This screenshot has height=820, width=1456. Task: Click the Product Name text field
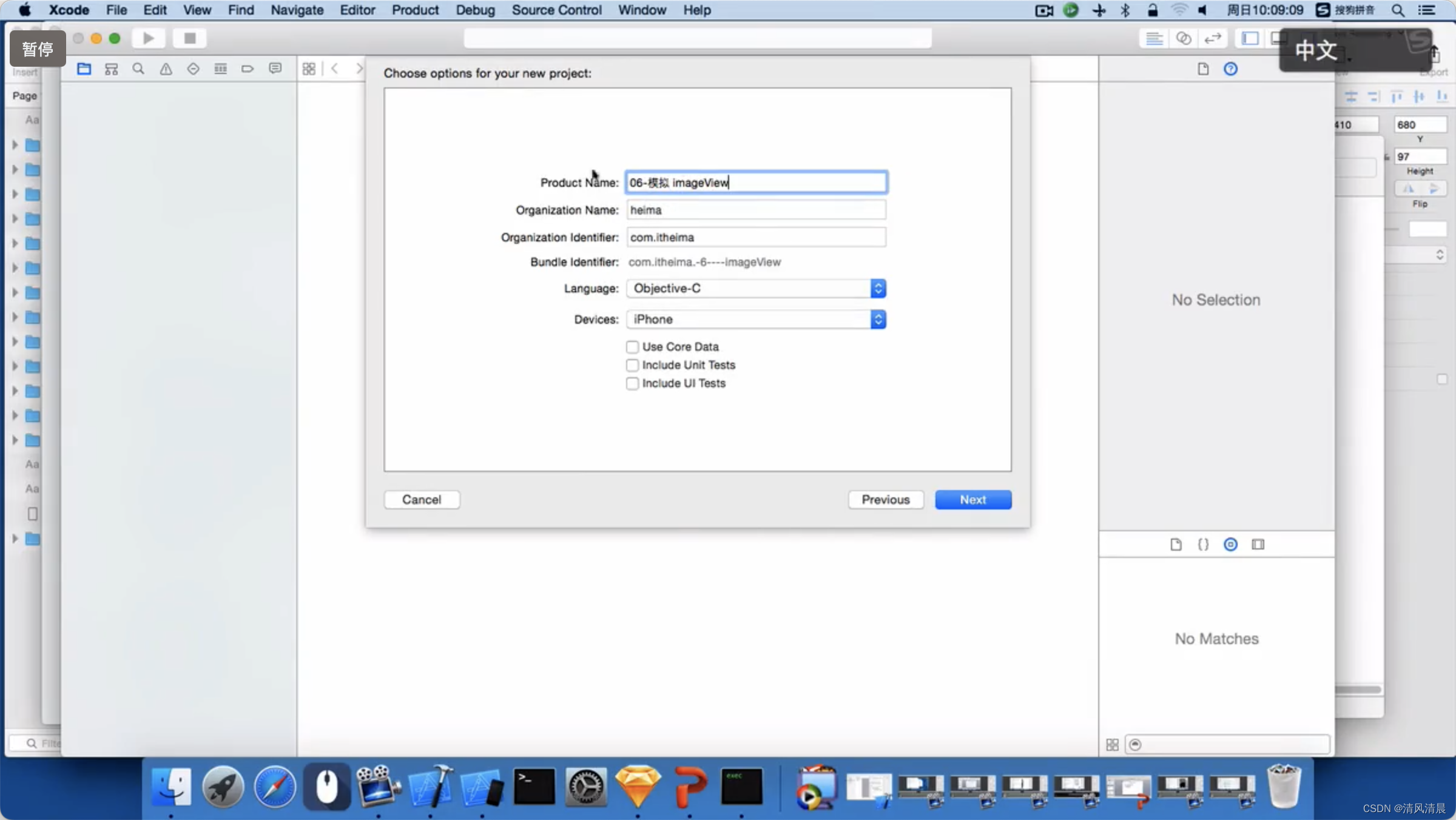756,182
